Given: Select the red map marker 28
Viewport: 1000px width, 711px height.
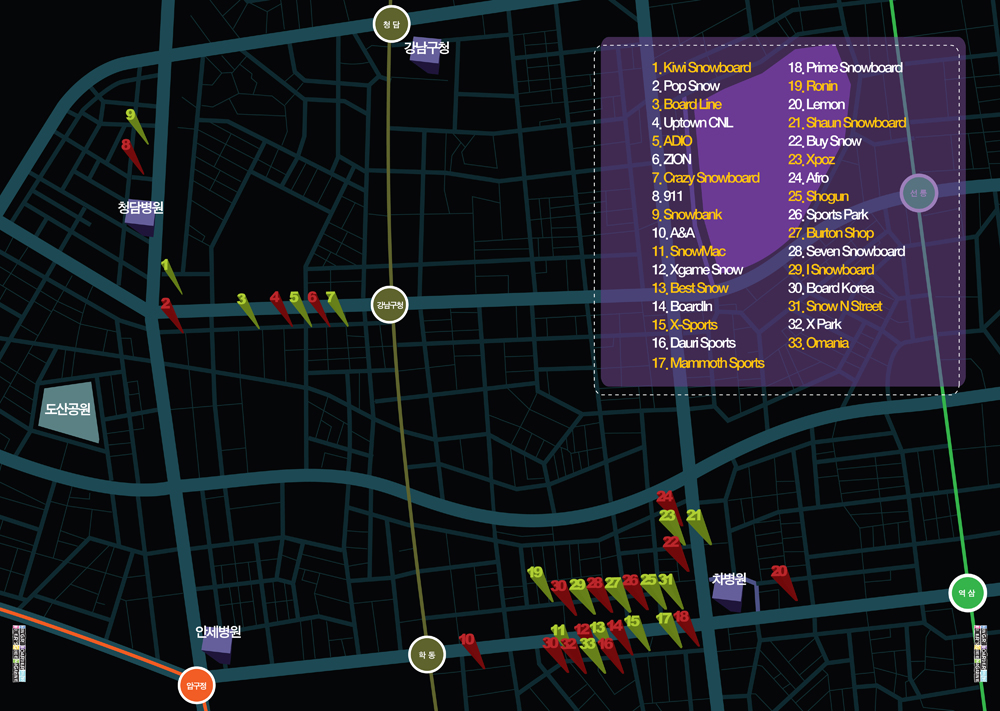Looking at the screenshot, I should (x=599, y=594).
